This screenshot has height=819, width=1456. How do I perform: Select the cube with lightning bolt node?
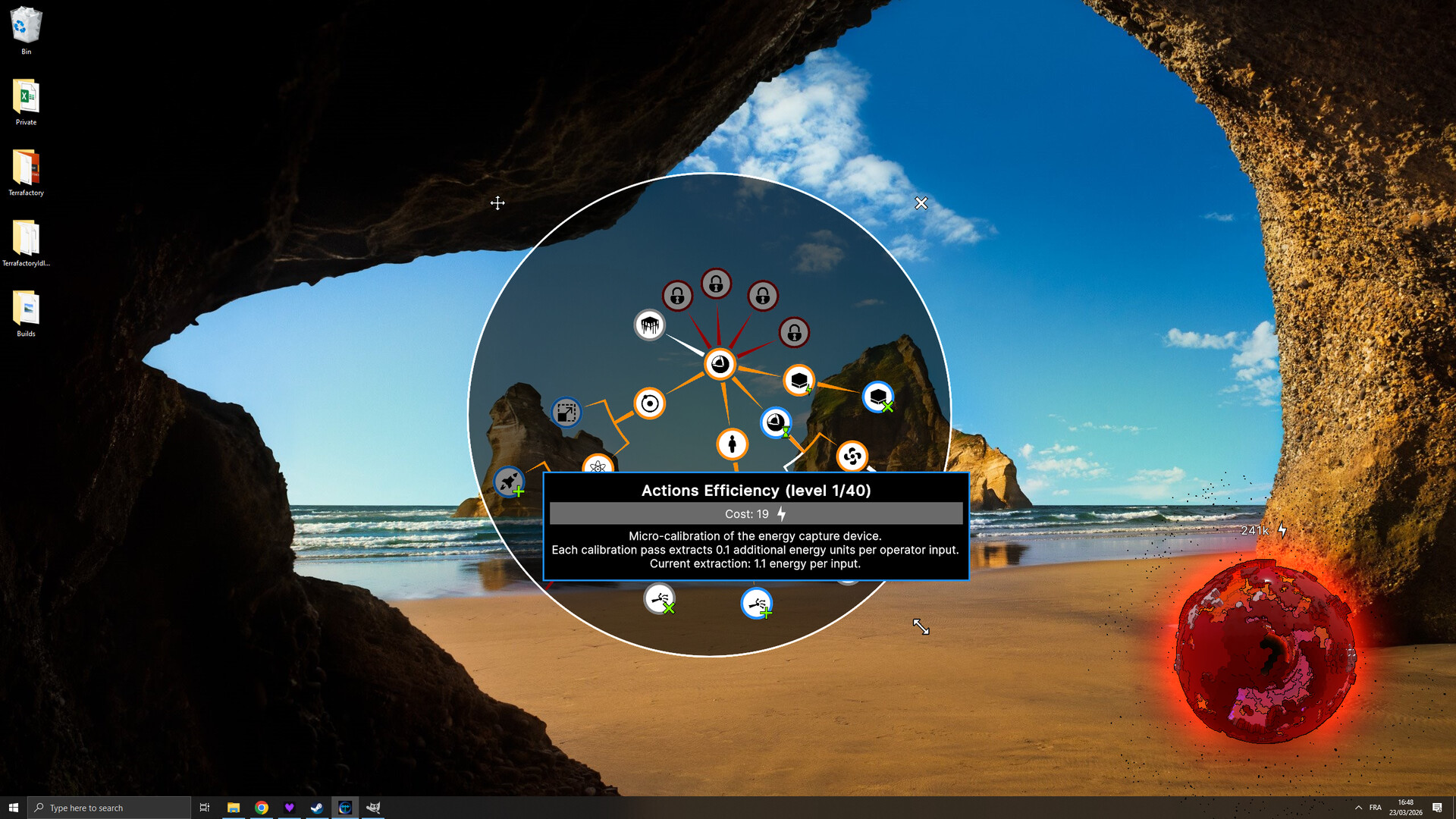coord(799,381)
